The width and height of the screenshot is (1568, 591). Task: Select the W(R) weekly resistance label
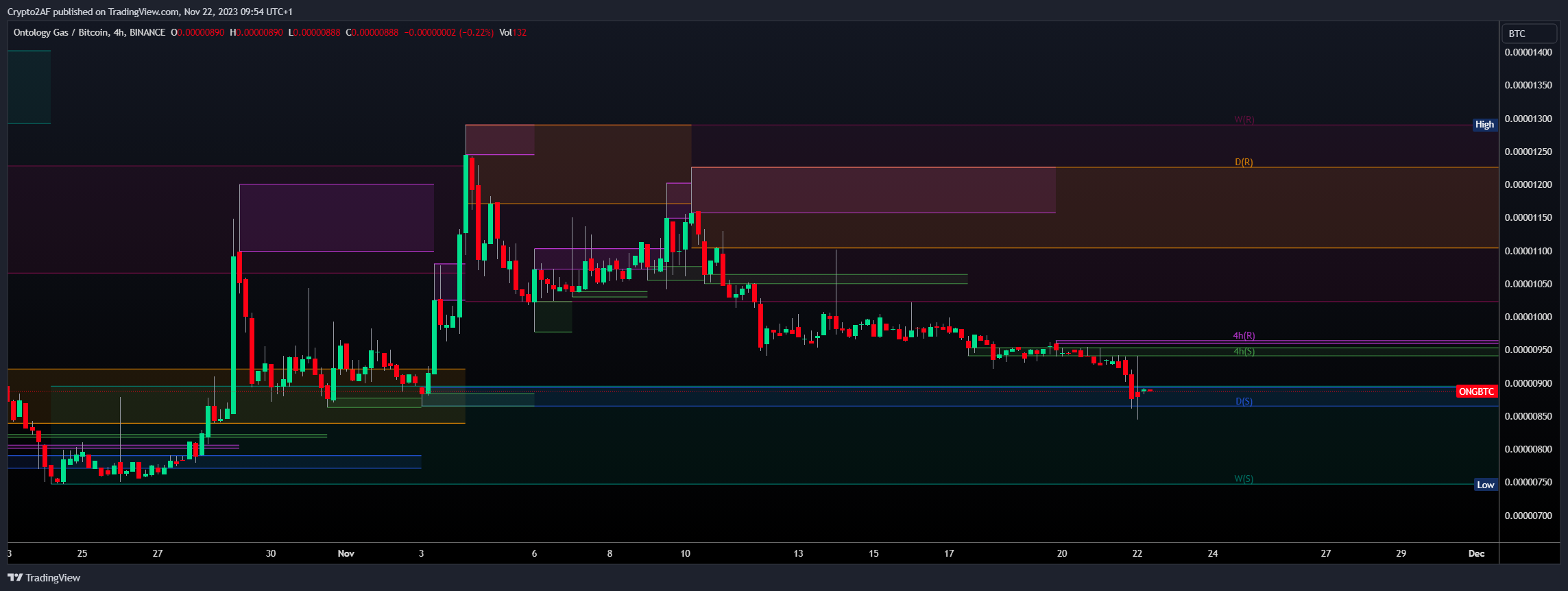pos(1244,119)
